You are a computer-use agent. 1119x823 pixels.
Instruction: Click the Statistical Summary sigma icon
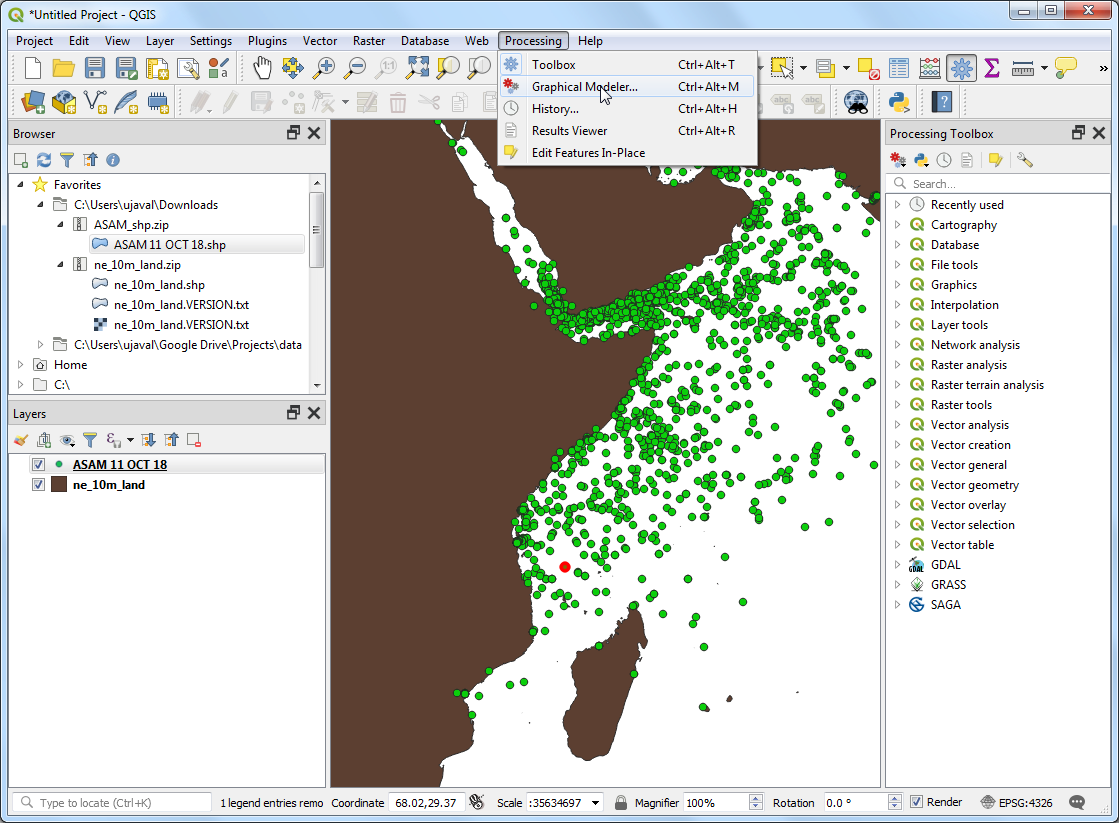[x=991, y=68]
